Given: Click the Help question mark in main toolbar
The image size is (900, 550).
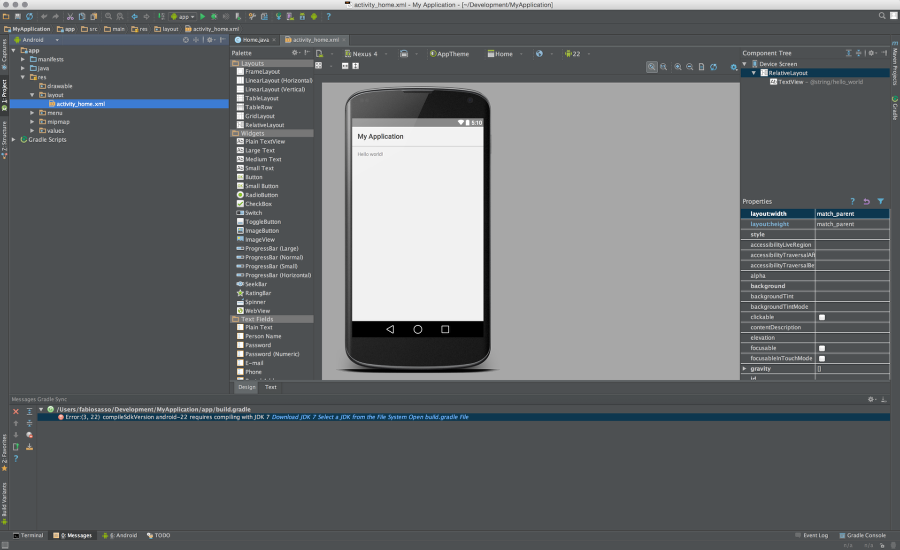Looking at the screenshot, I should [328, 17].
